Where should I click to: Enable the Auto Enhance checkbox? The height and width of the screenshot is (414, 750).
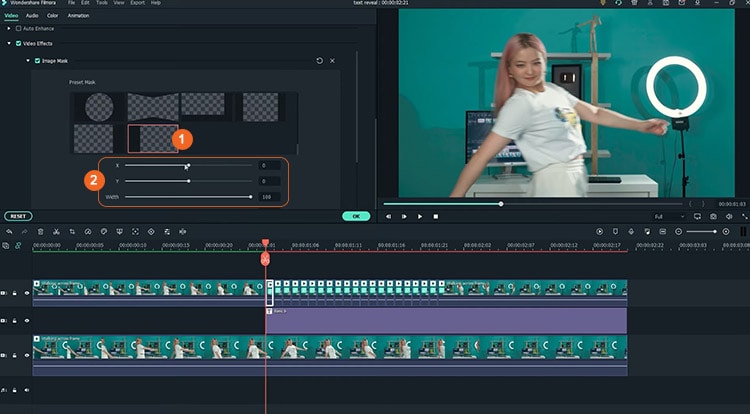pyautogui.click(x=17, y=28)
